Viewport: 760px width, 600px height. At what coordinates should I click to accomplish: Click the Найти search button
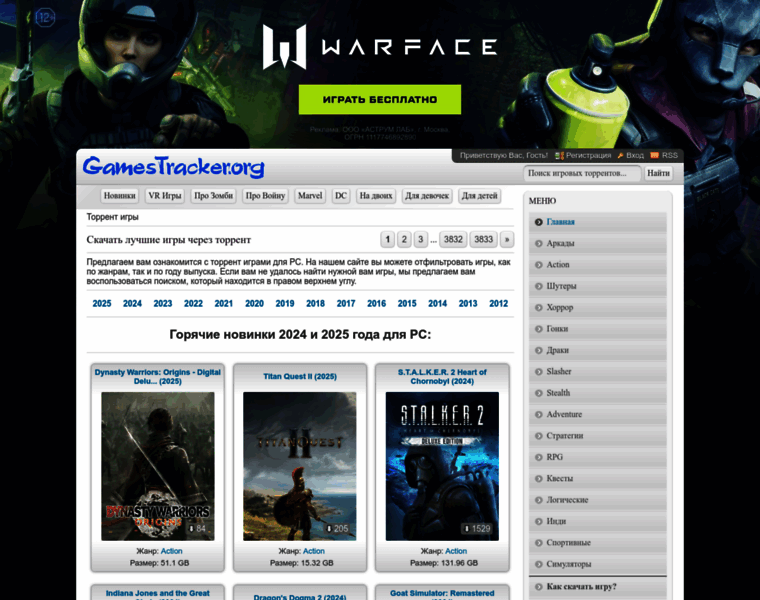coord(658,173)
